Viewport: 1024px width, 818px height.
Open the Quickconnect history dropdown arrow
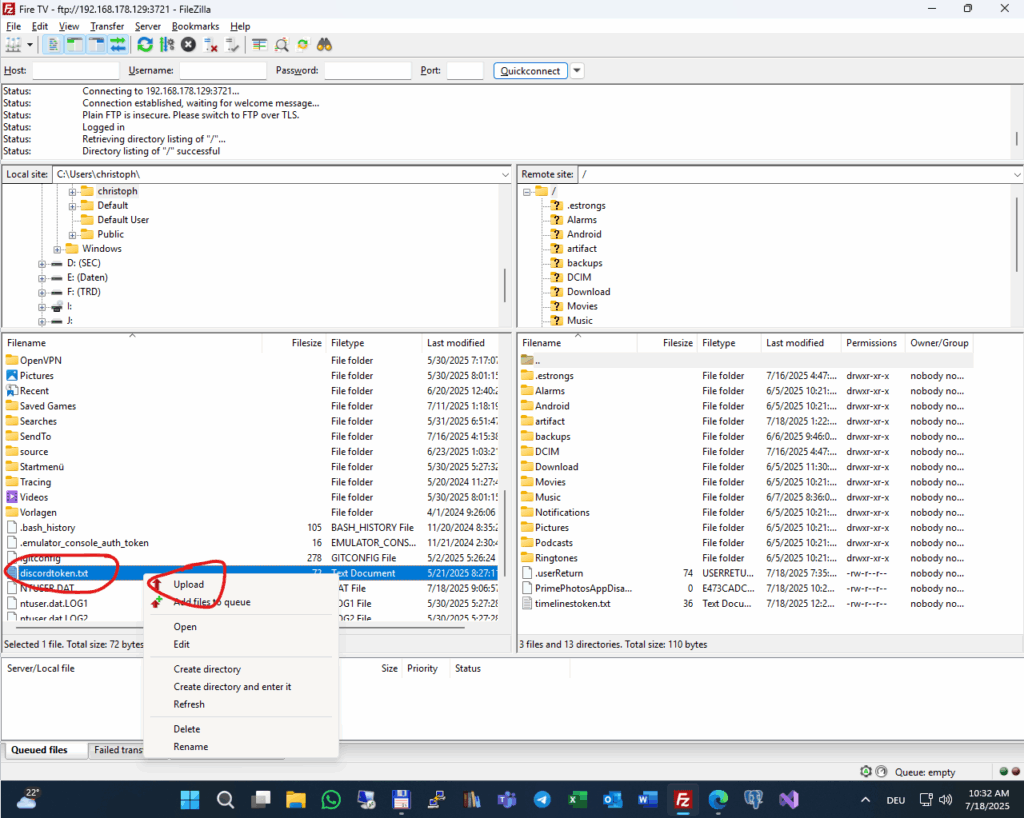click(577, 71)
